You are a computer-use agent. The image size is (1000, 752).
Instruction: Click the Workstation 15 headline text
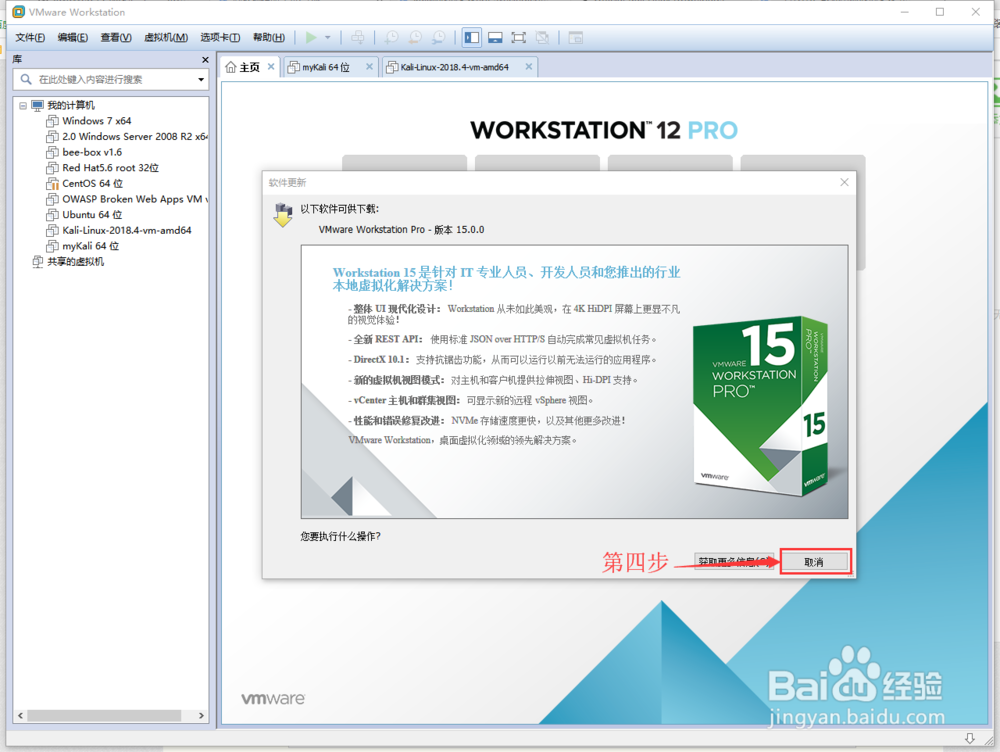pyautogui.click(x=506, y=279)
